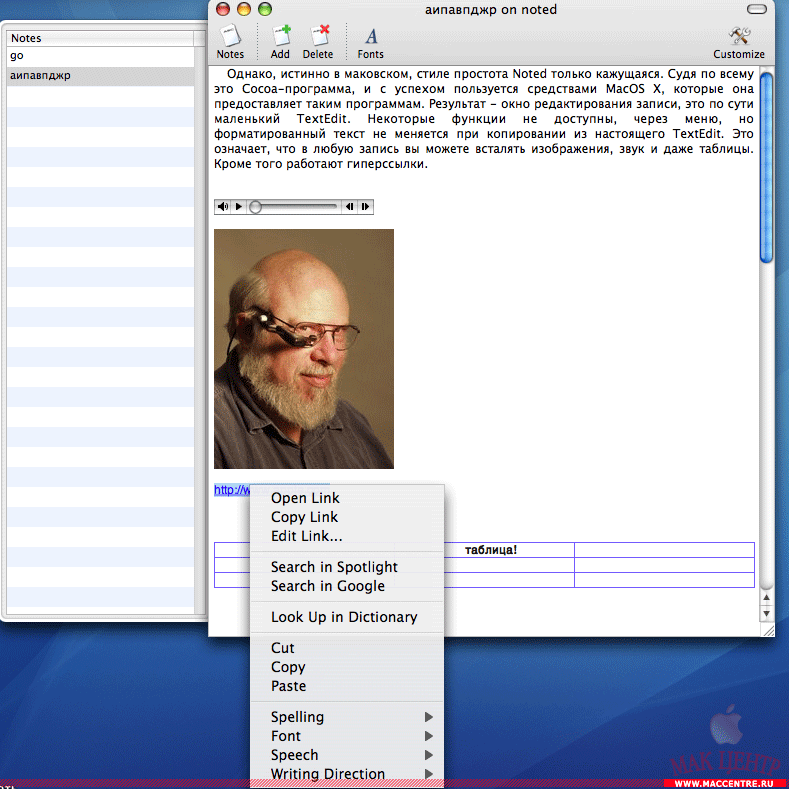This screenshot has width=789, height=789.
Task: Delete the current note via Delete icon
Action: click(318, 41)
